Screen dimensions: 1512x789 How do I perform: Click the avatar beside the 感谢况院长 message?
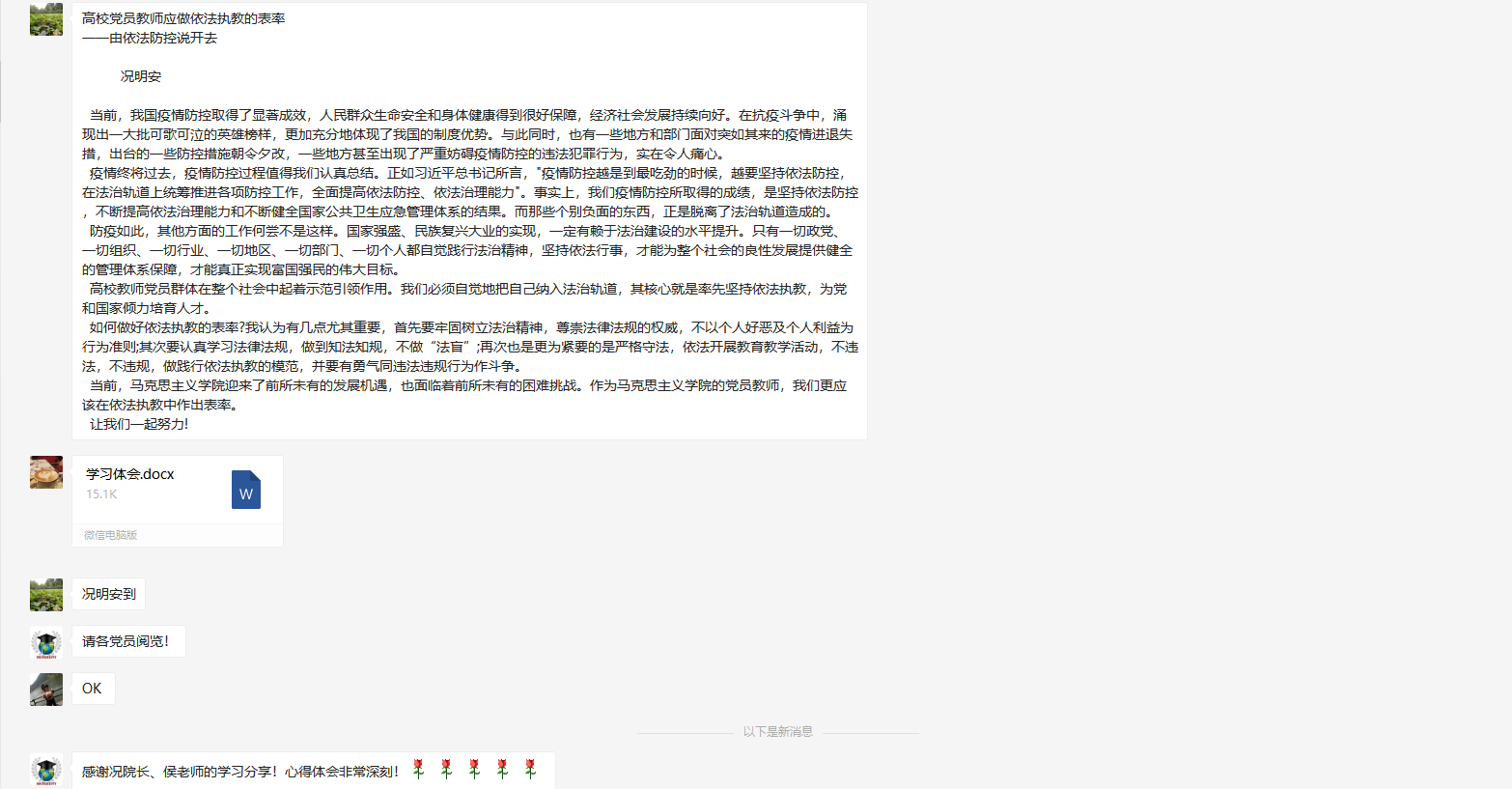pos(46,771)
